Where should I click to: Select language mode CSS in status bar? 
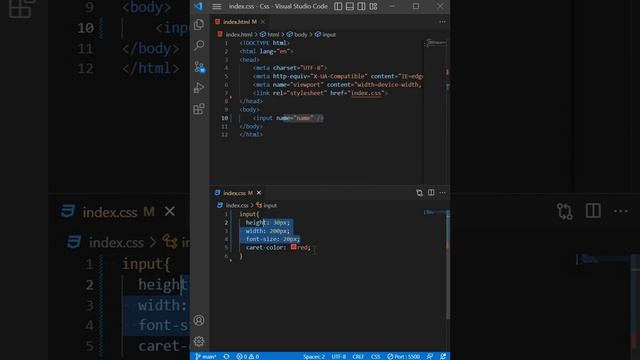[376, 356]
